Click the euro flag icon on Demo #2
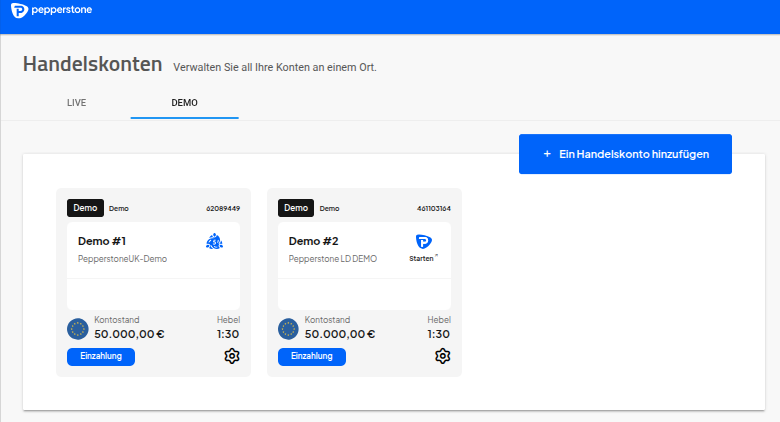This screenshot has width=780, height=422. (x=289, y=328)
